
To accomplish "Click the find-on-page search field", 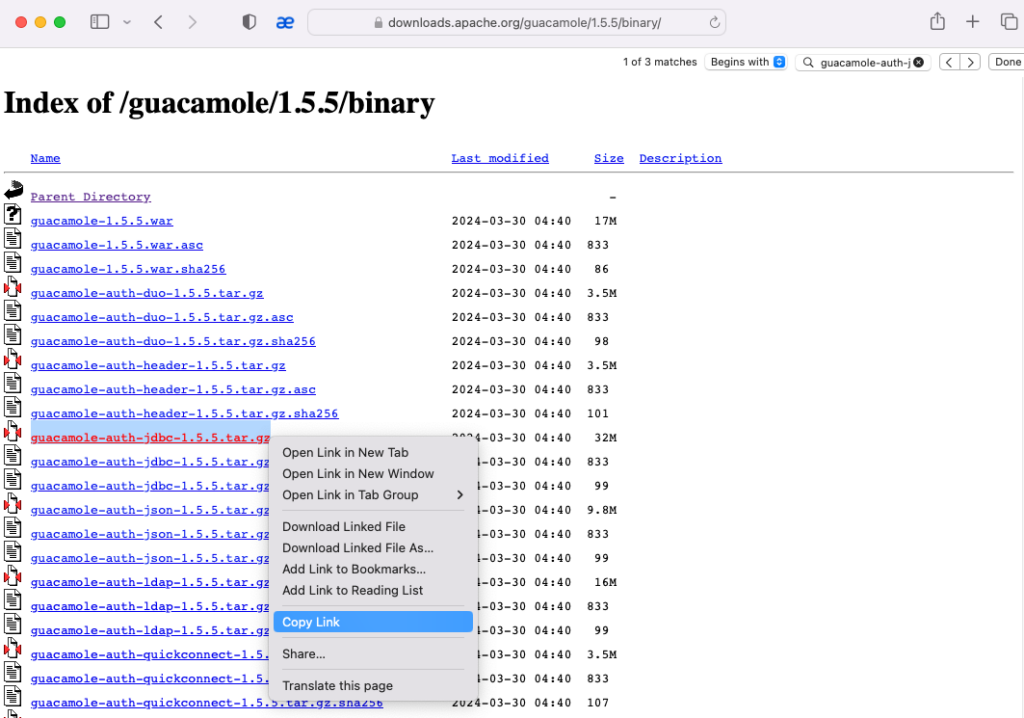I will (862, 63).
